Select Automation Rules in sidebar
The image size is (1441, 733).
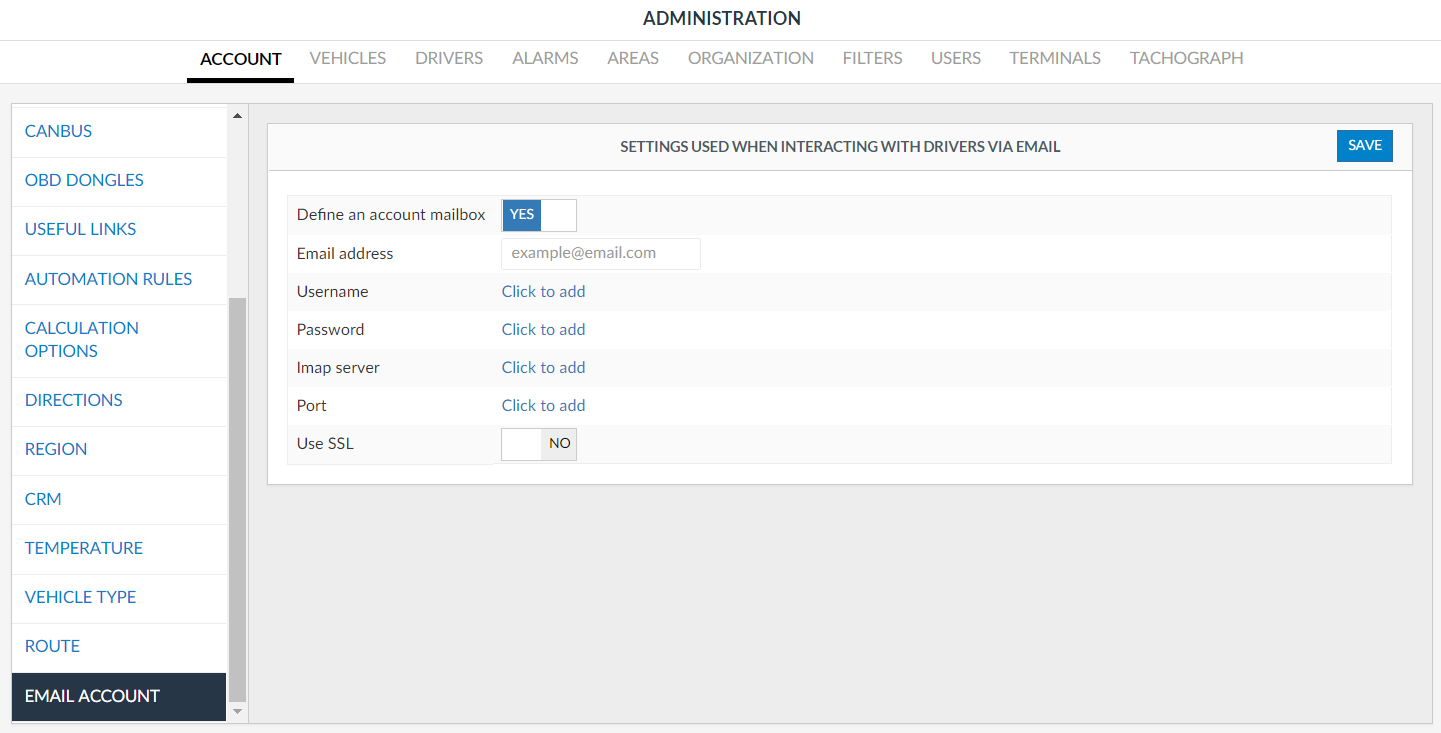(108, 279)
